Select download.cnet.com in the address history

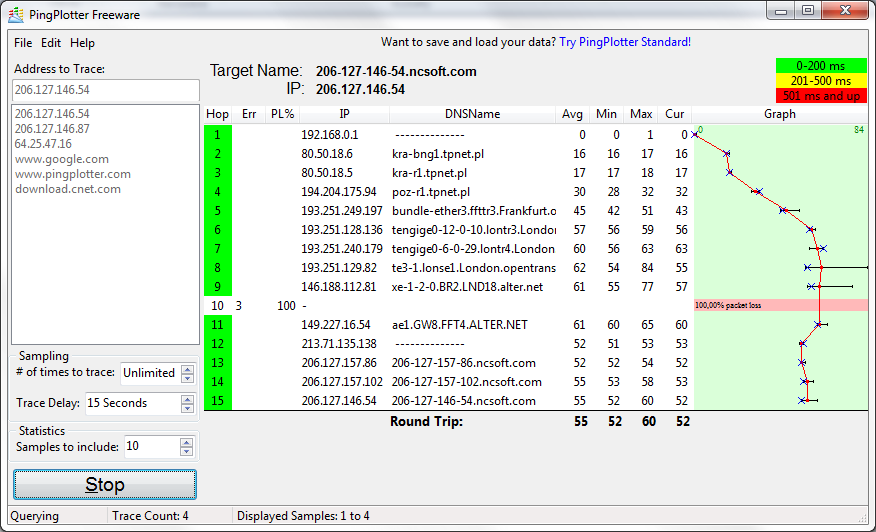[x=68, y=189]
